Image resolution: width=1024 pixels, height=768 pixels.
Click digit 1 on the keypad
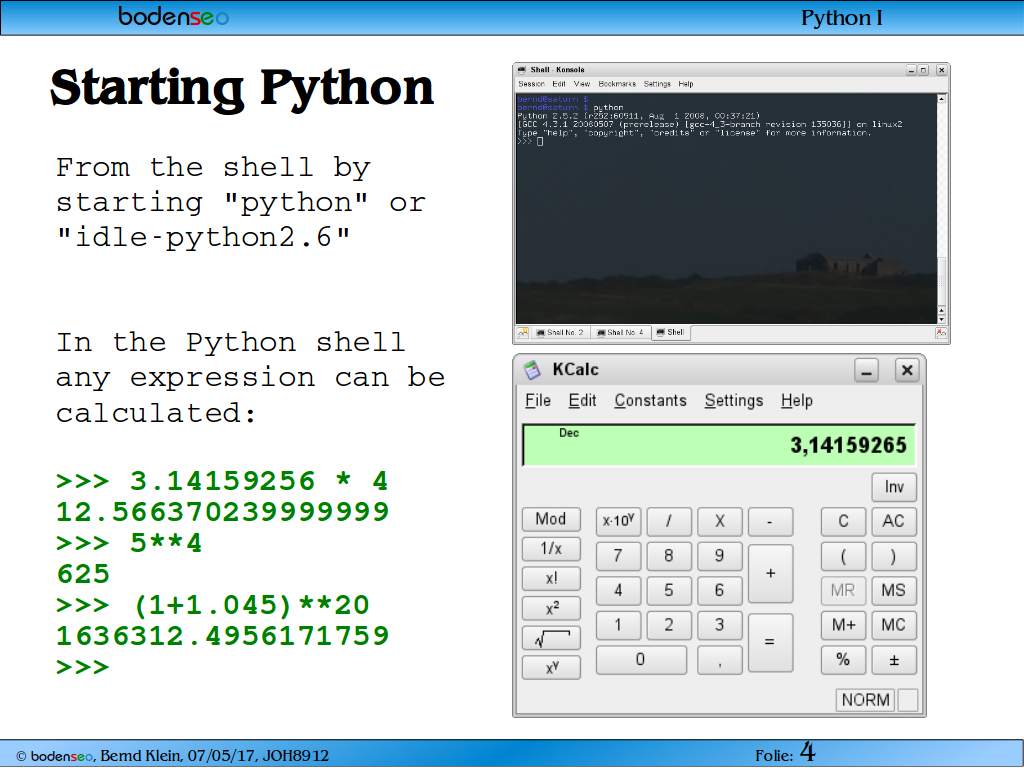618,625
